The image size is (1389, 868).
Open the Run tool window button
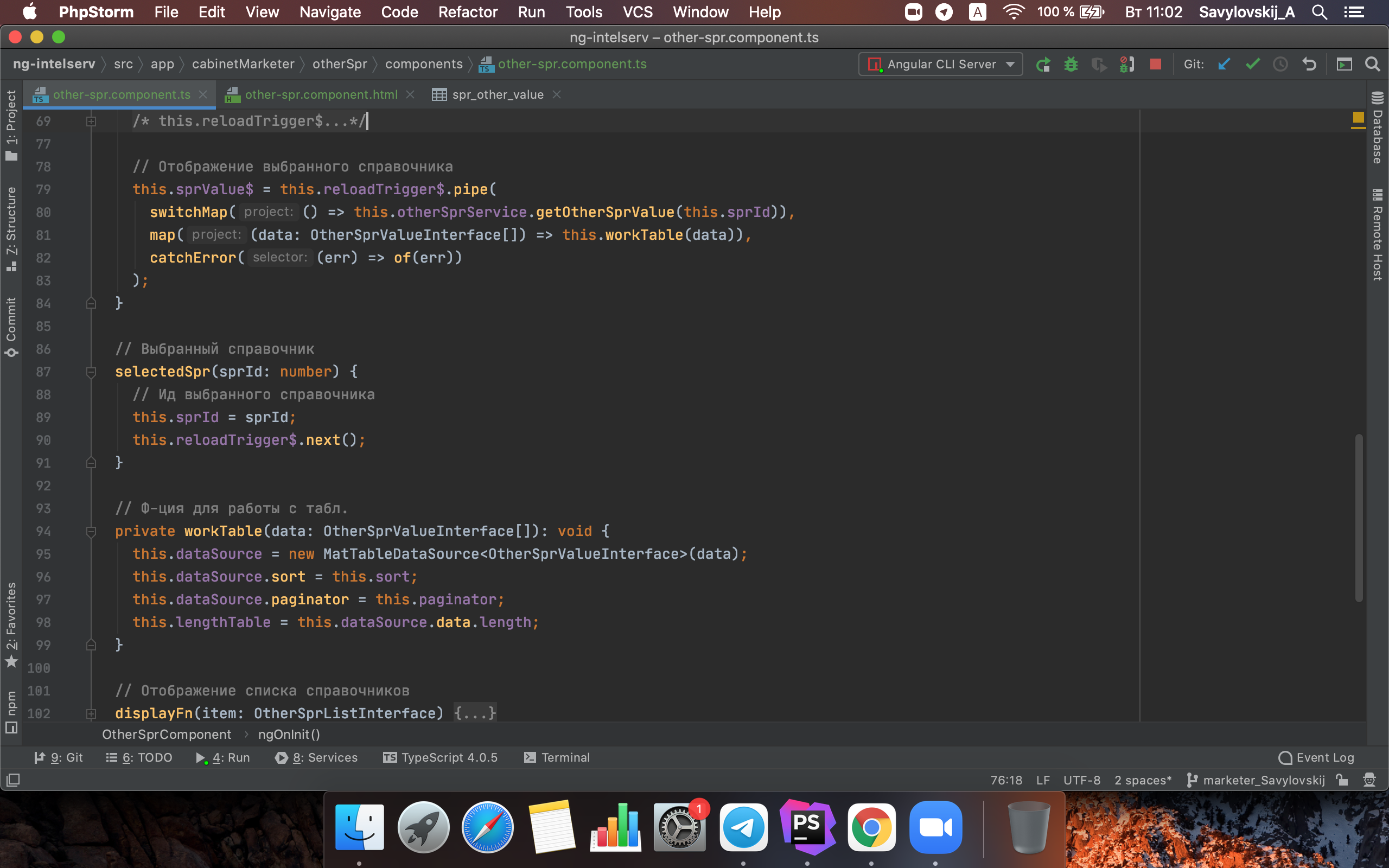pyautogui.click(x=222, y=757)
